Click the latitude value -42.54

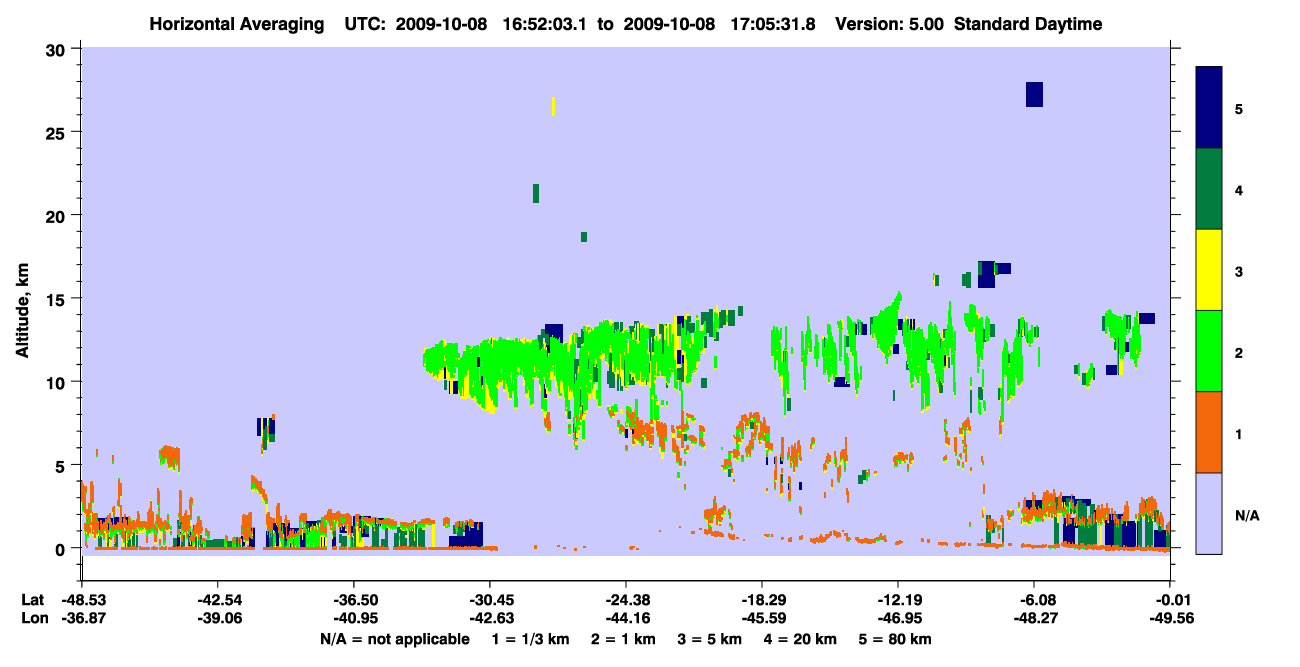tap(217, 600)
